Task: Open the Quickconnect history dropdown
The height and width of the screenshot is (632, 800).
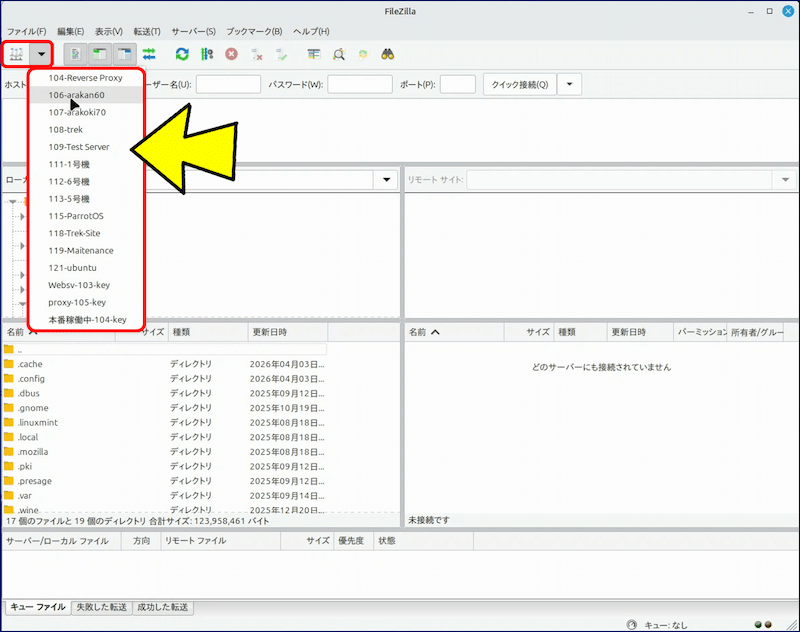Action: (x=567, y=84)
